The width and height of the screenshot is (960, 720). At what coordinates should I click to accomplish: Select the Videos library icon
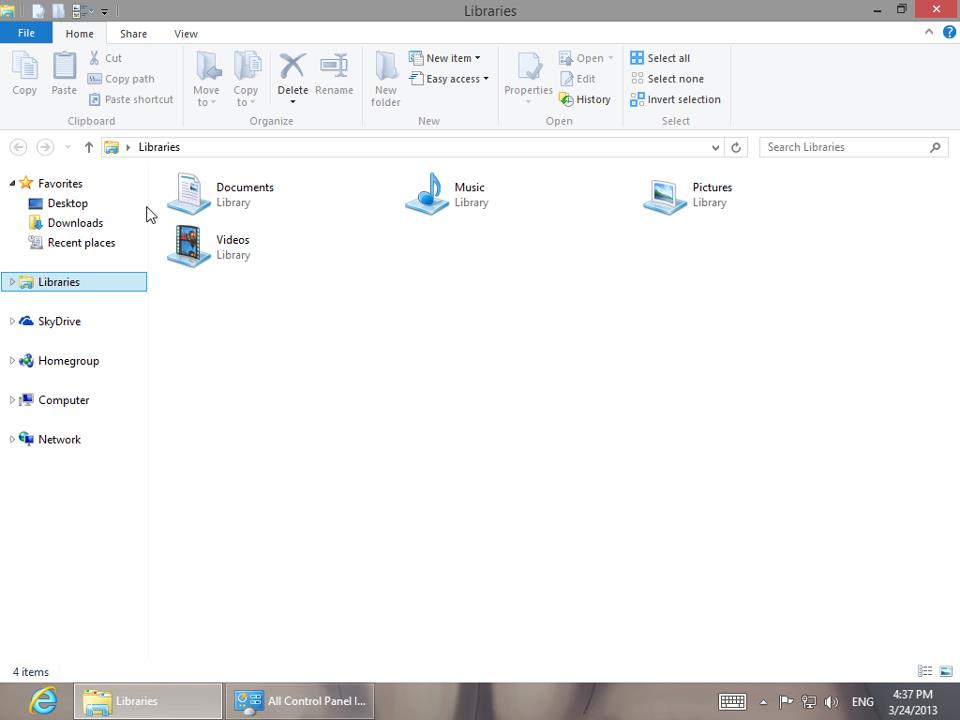[189, 246]
